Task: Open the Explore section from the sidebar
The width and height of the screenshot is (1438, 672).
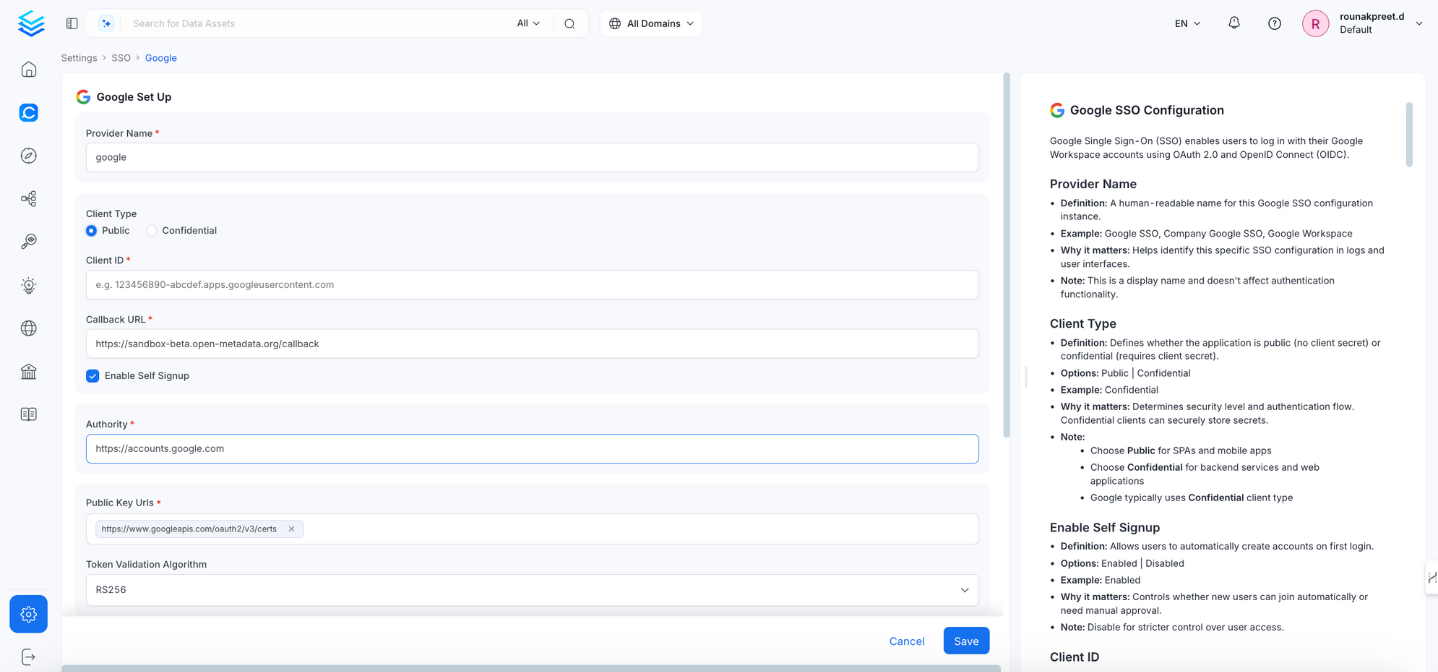Action: pyautogui.click(x=28, y=112)
